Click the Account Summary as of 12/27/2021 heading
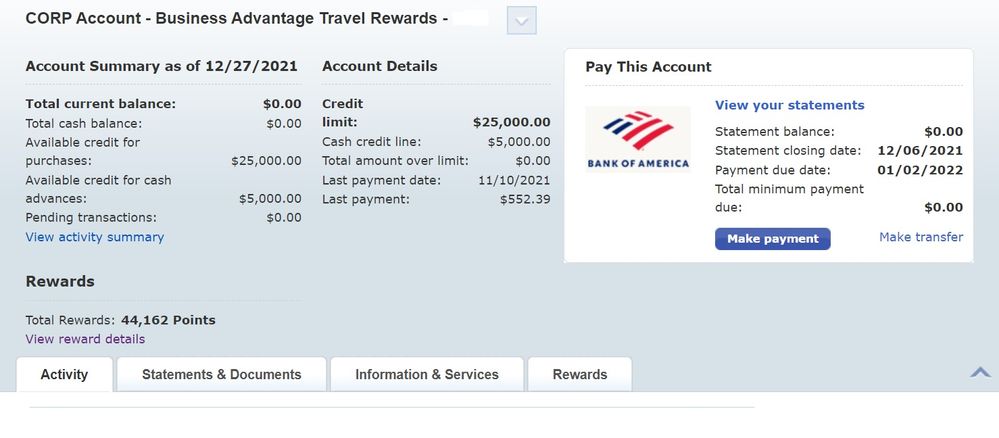This screenshot has height=438, width=999. coord(161,67)
